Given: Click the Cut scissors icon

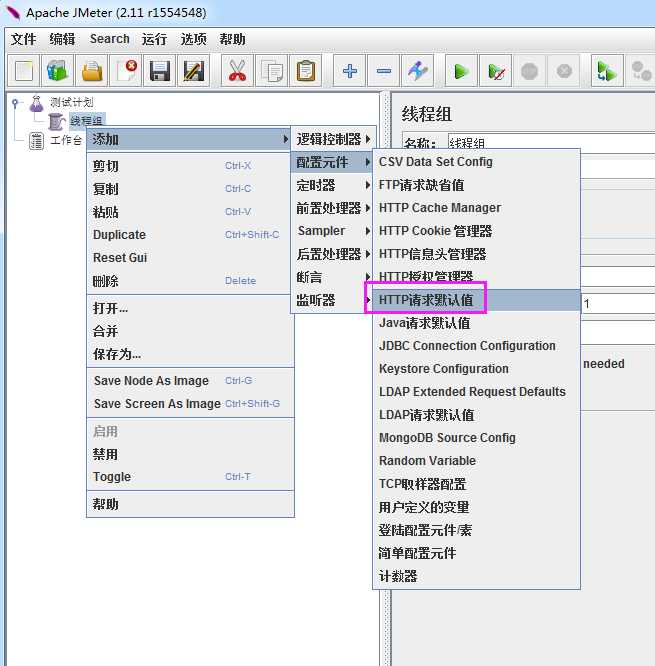Looking at the screenshot, I should (237, 71).
